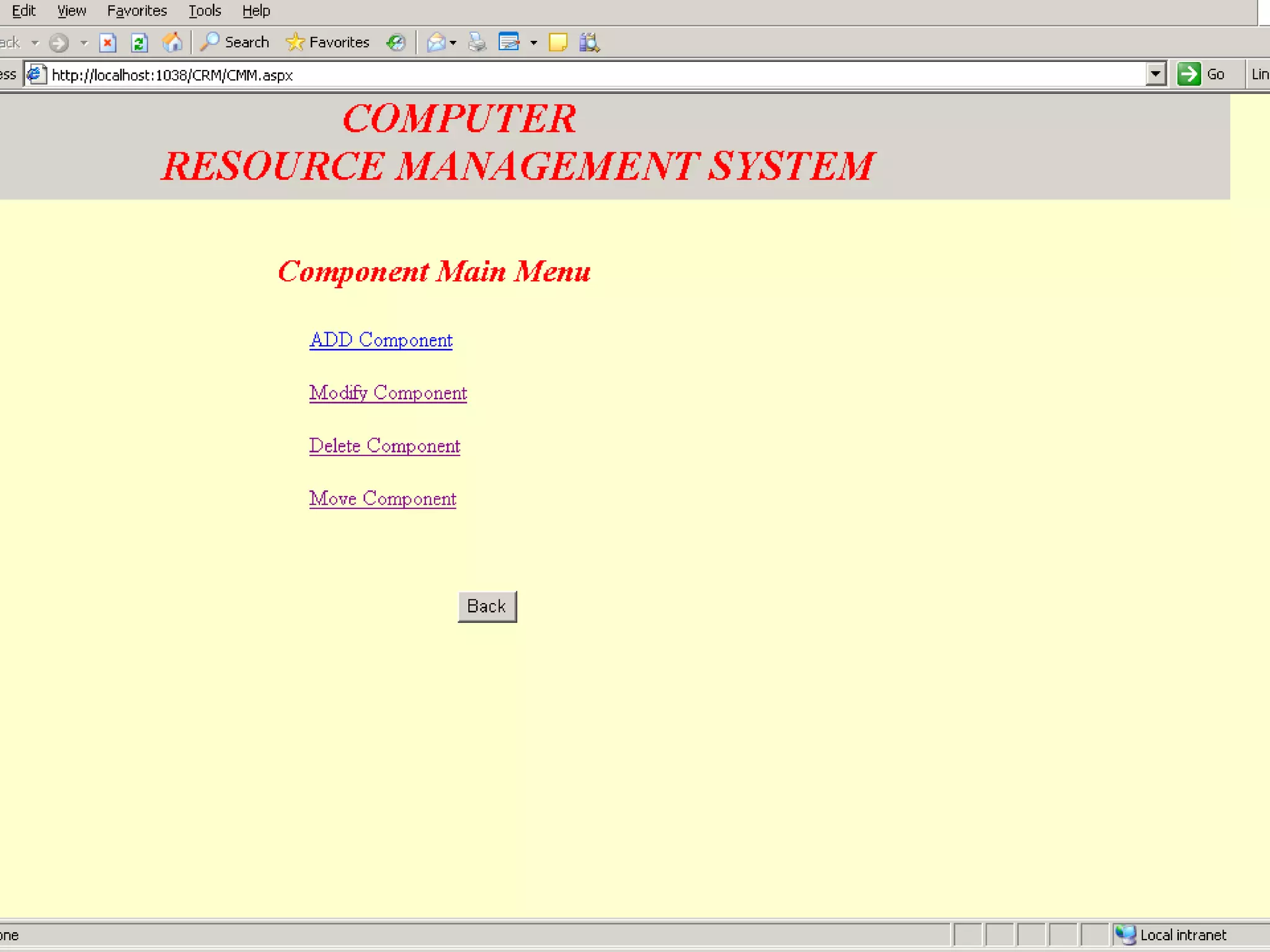Click the yellow Discuss note icon
This screenshot has width=1270, height=952.
click(557, 43)
